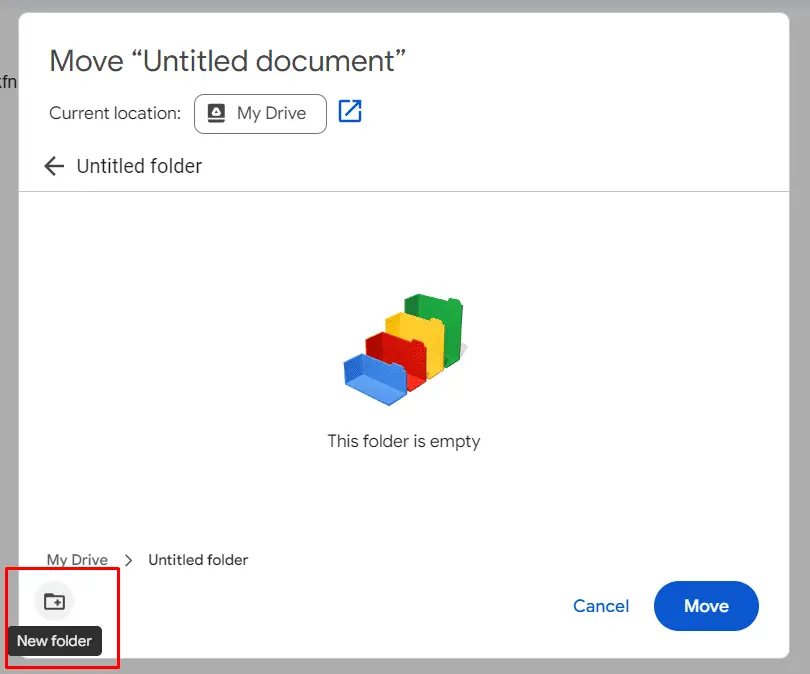The image size is (810, 674).
Task: Navigate to My Drive via the breadcrumb link
Action: [x=77, y=560]
